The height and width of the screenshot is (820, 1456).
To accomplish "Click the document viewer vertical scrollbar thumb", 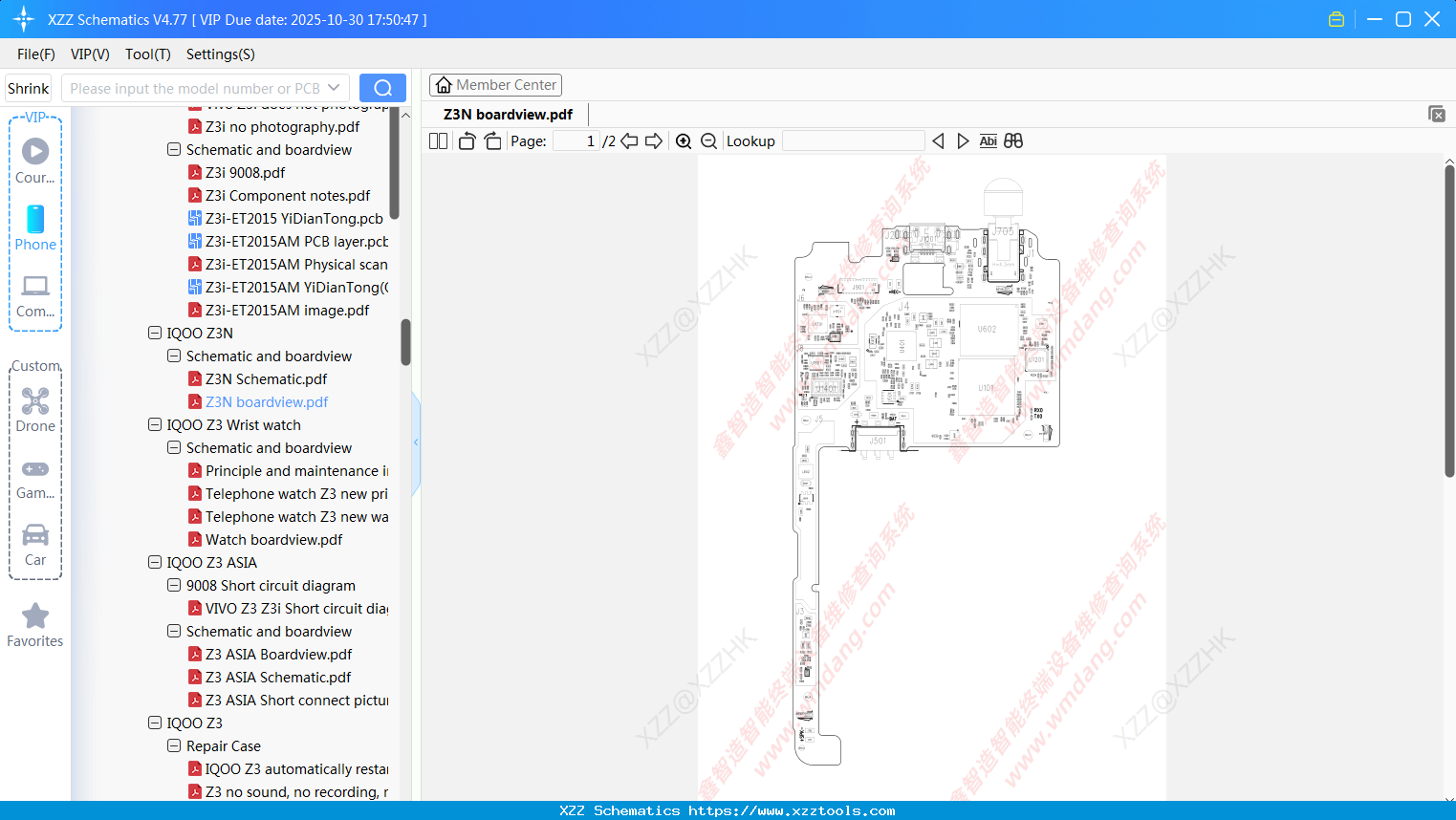I will 1449,320.
